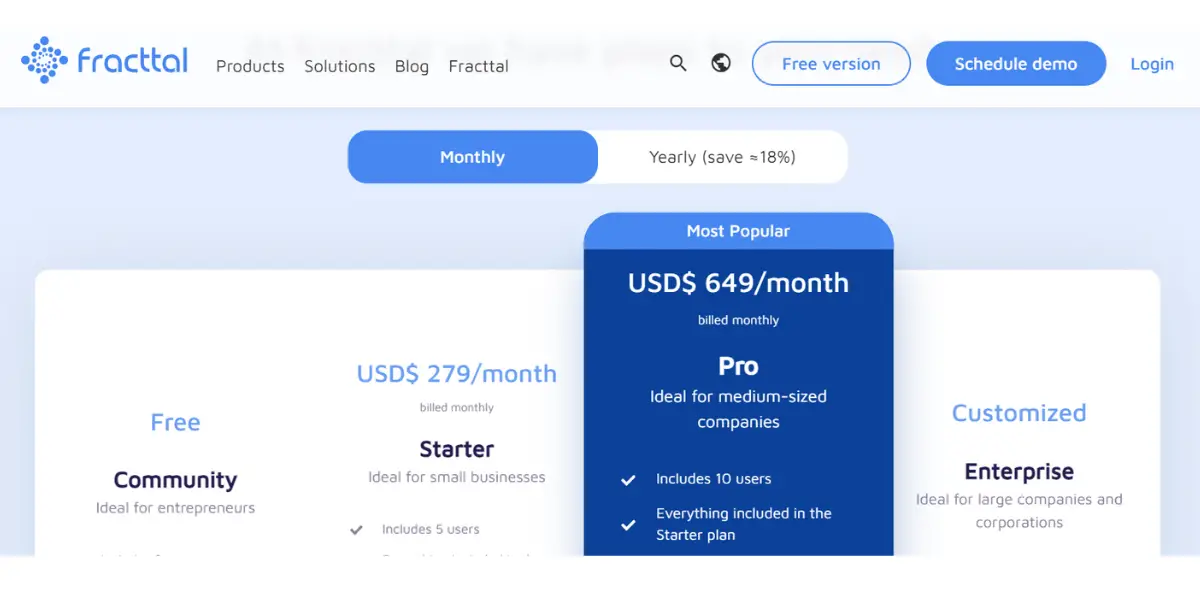Select the Pro plan heading
Image resolution: width=1200 pixels, height=600 pixels.
pyautogui.click(x=738, y=366)
